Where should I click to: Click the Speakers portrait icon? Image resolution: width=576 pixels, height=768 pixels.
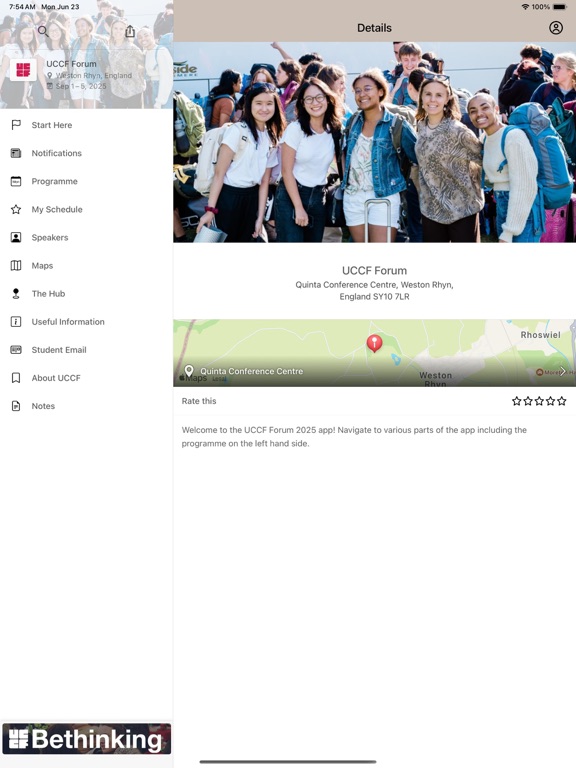pos(16,238)
